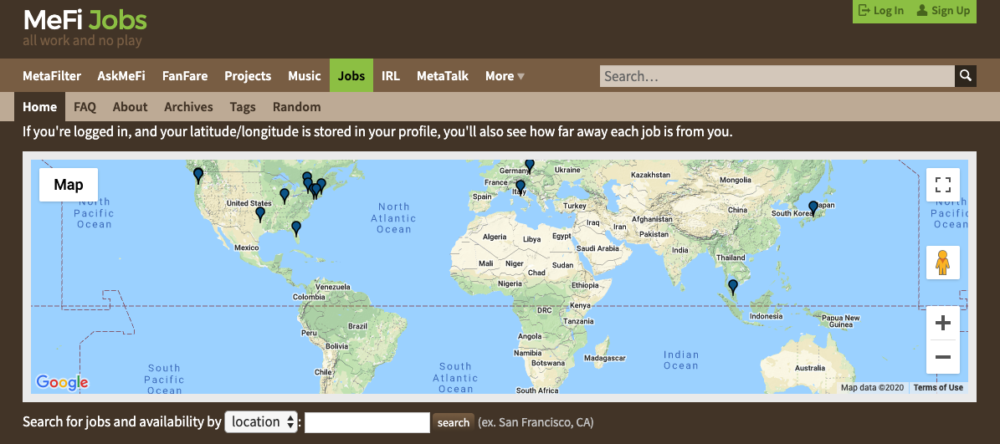Zoom in the map with plus
Screen dimensions: 1000x444
click(x=943, y=323)
